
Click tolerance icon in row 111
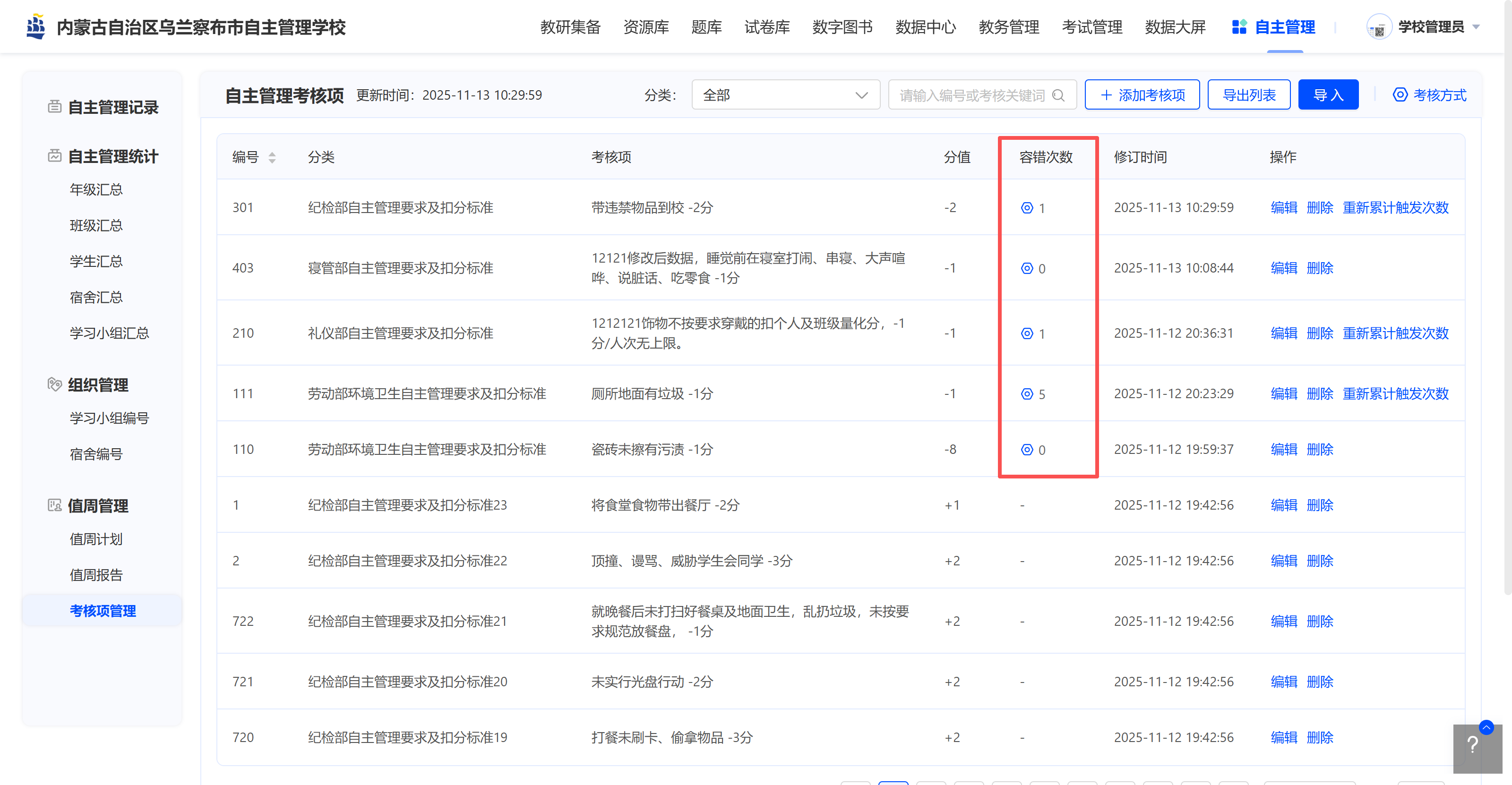[1027, 393]
